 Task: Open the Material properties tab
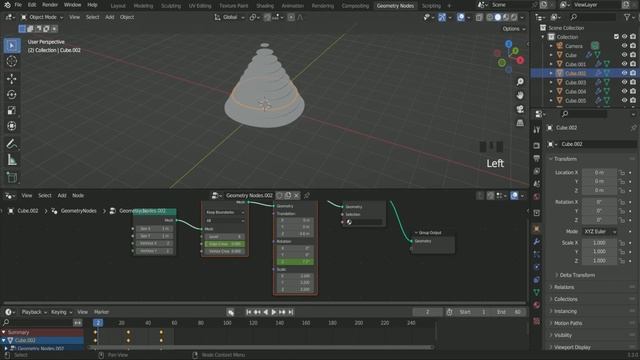pos(537,305)
